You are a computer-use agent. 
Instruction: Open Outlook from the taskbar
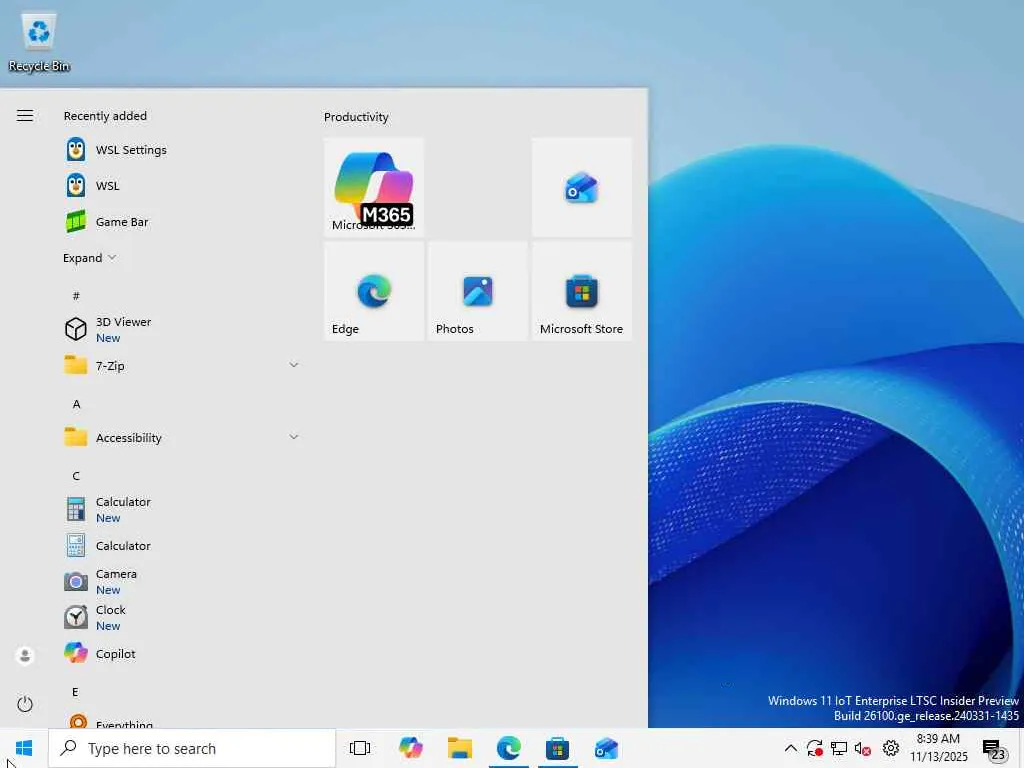click(606, 748)
